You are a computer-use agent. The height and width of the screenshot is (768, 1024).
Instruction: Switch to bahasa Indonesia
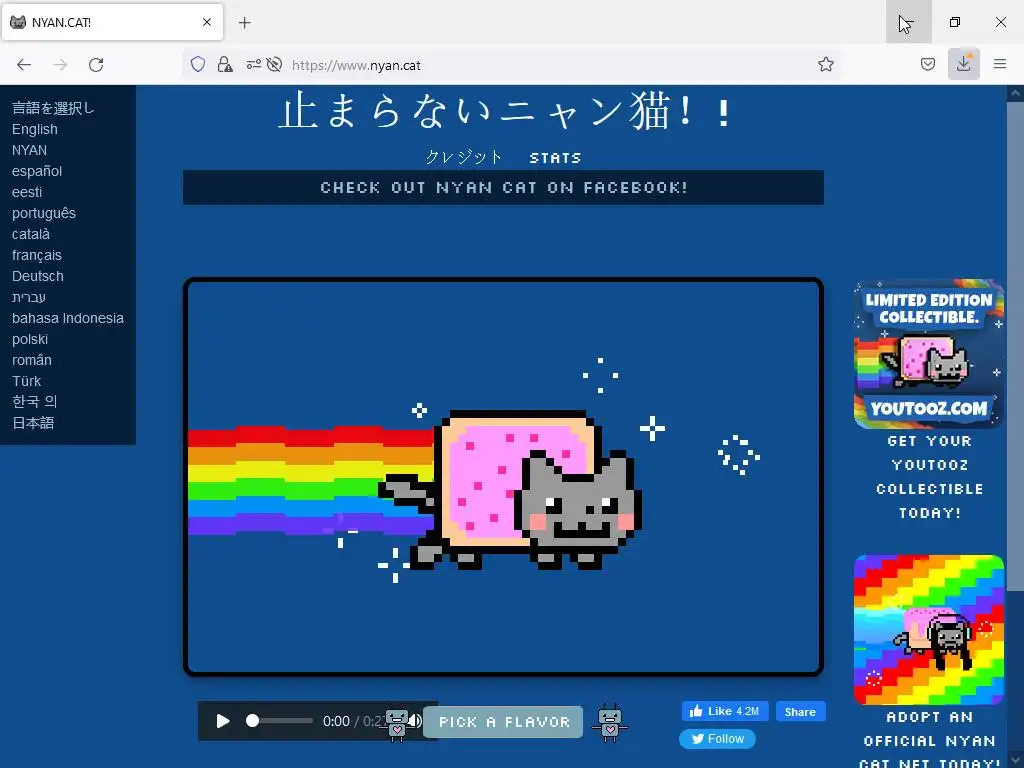click(x=68, y=318)
